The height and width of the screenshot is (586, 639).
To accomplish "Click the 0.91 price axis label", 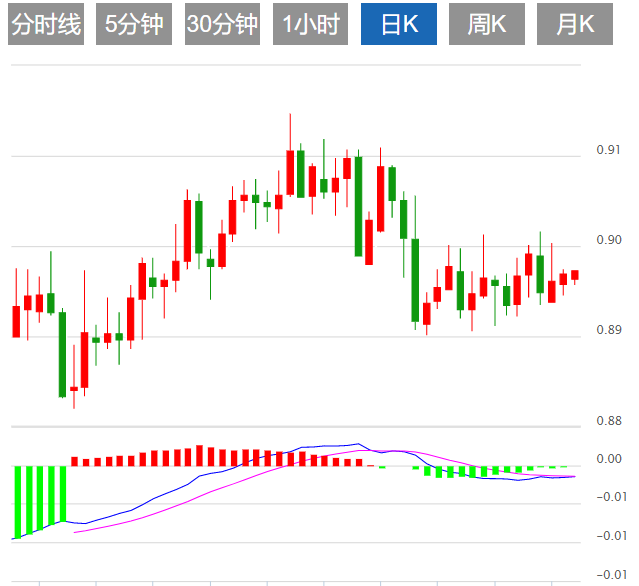I will 609,150.
